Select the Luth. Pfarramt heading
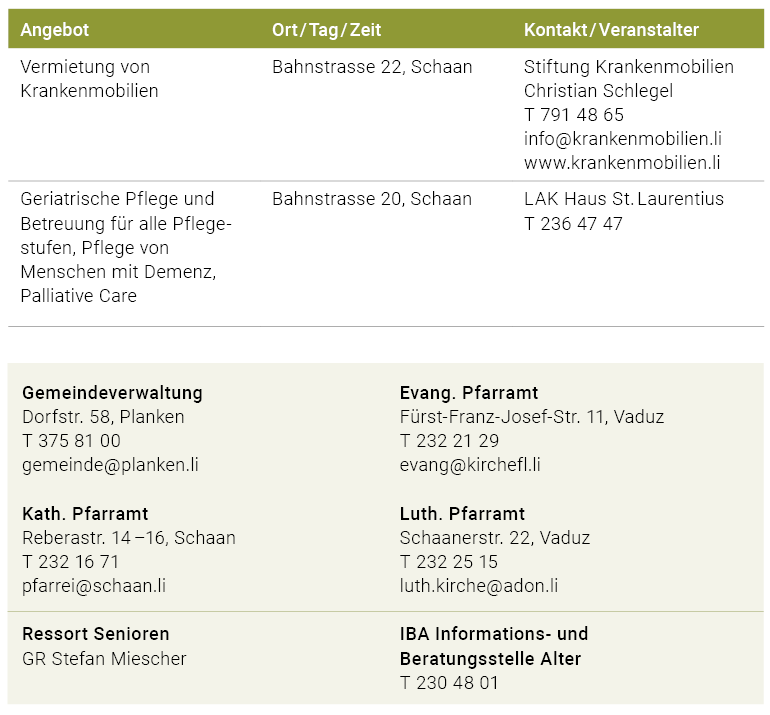 462,514
